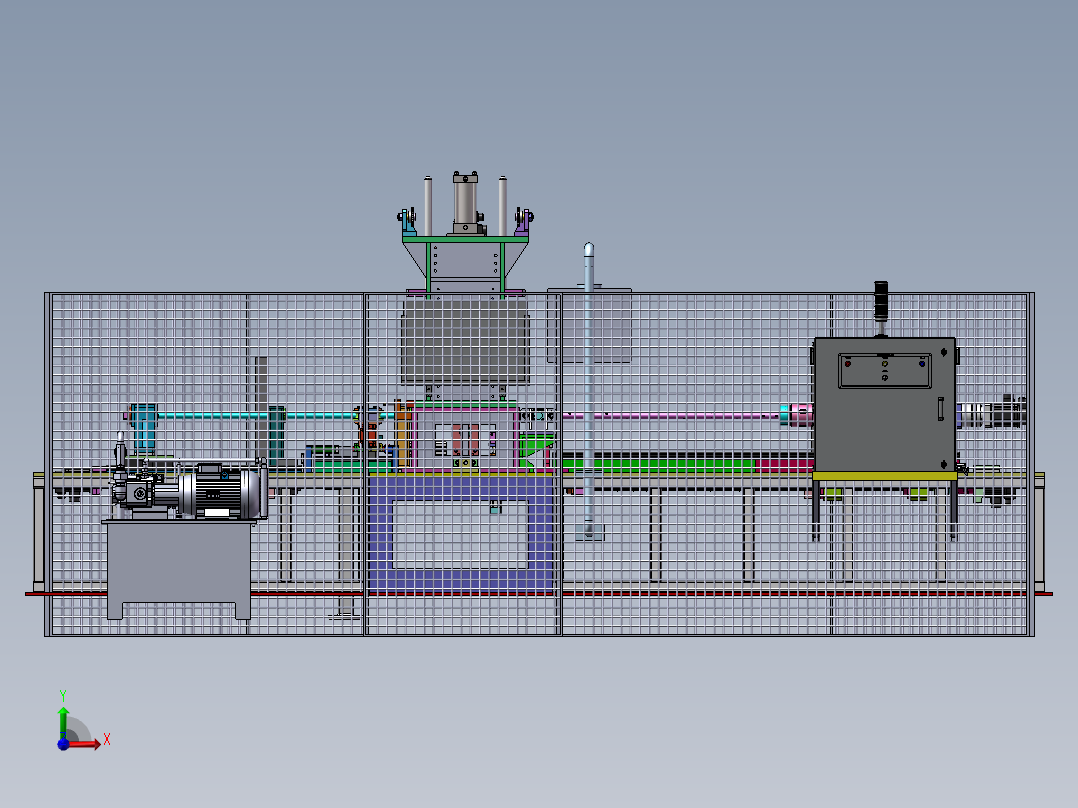Select the yellow shelf under the control cabinet
Image resolution: width=1078 pixels, height=808 pixels.
[884, 476]
